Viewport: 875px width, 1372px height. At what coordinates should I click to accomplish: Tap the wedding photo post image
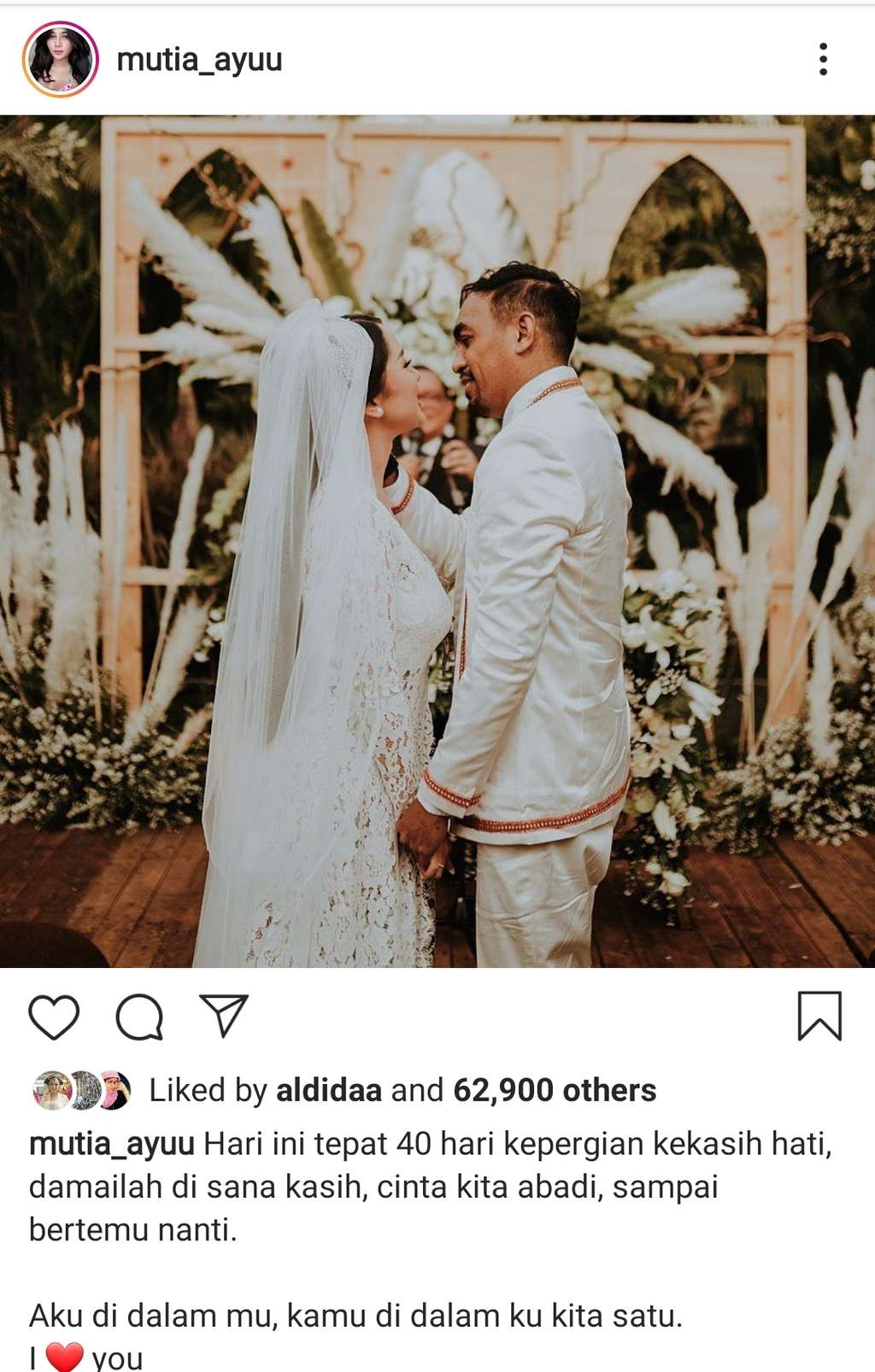[x=437, y=542]
